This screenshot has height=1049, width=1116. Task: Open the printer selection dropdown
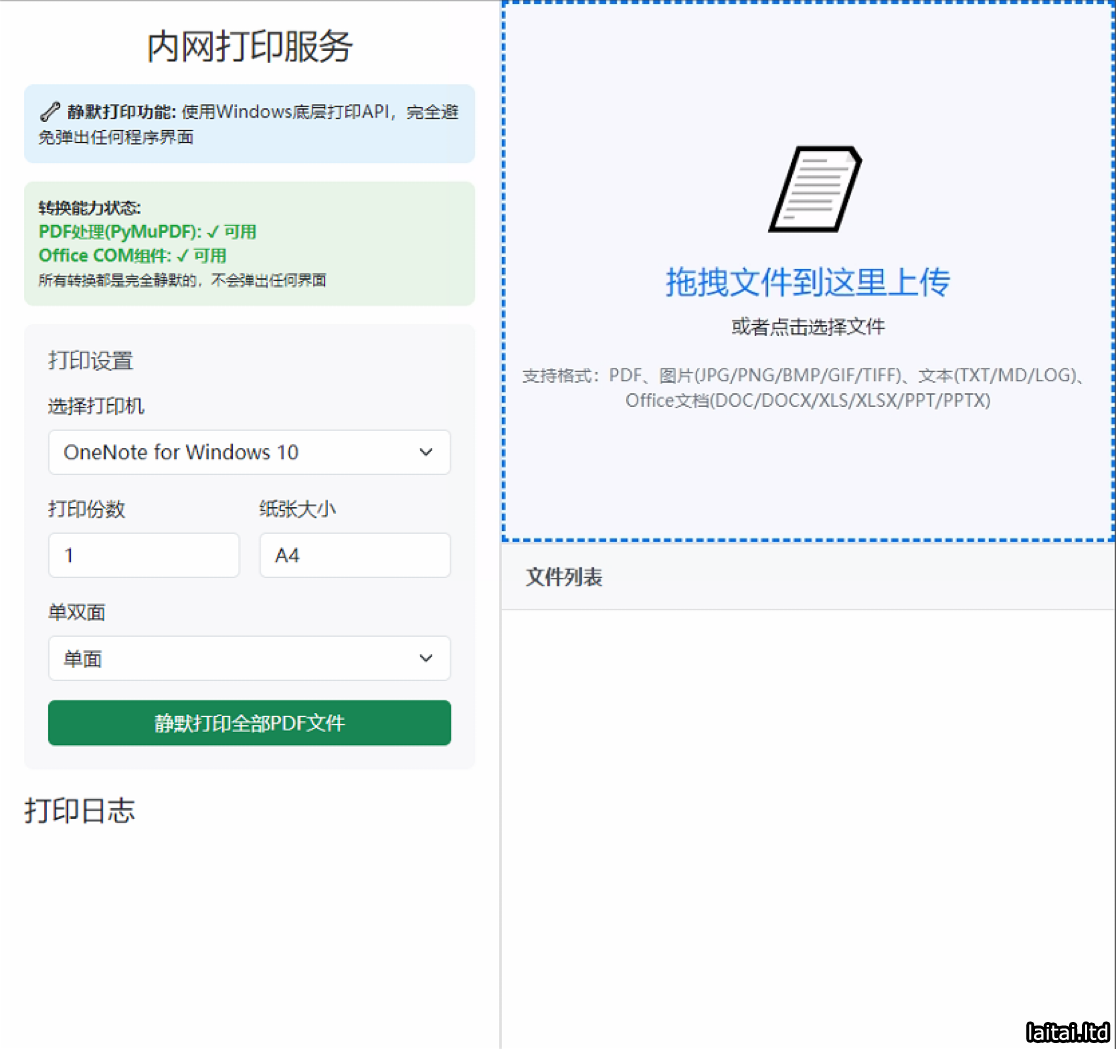(x=249, y=452)
